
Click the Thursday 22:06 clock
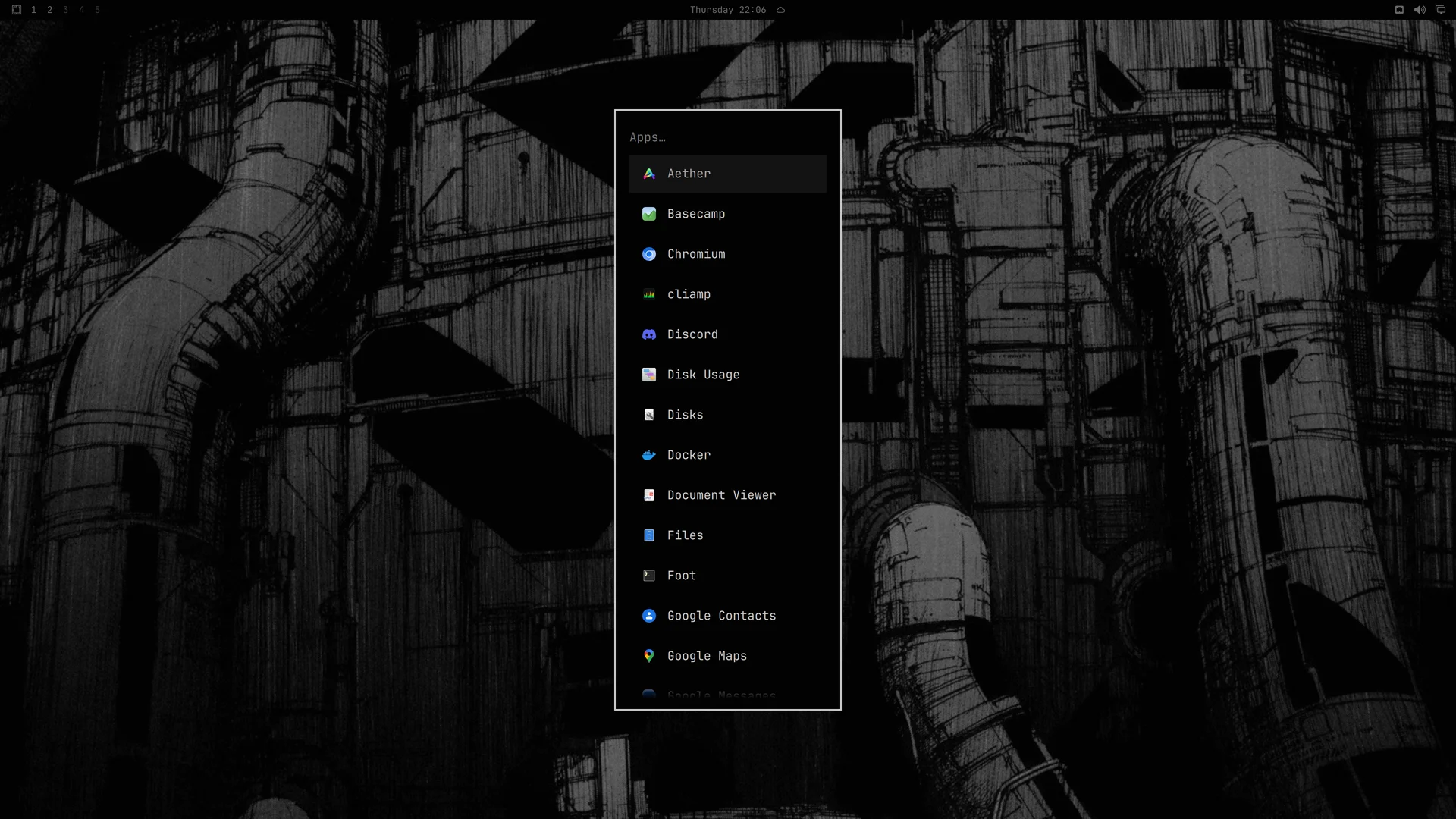point(728,10)
